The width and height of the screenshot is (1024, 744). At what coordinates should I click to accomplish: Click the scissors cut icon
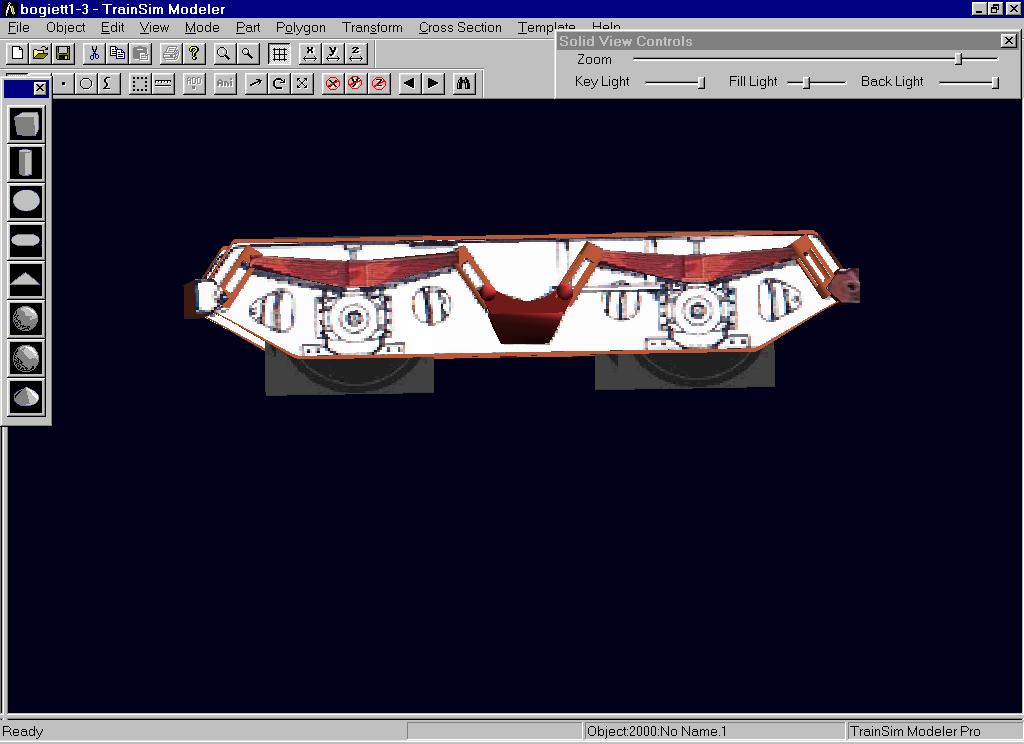click(x=94, y=54)
